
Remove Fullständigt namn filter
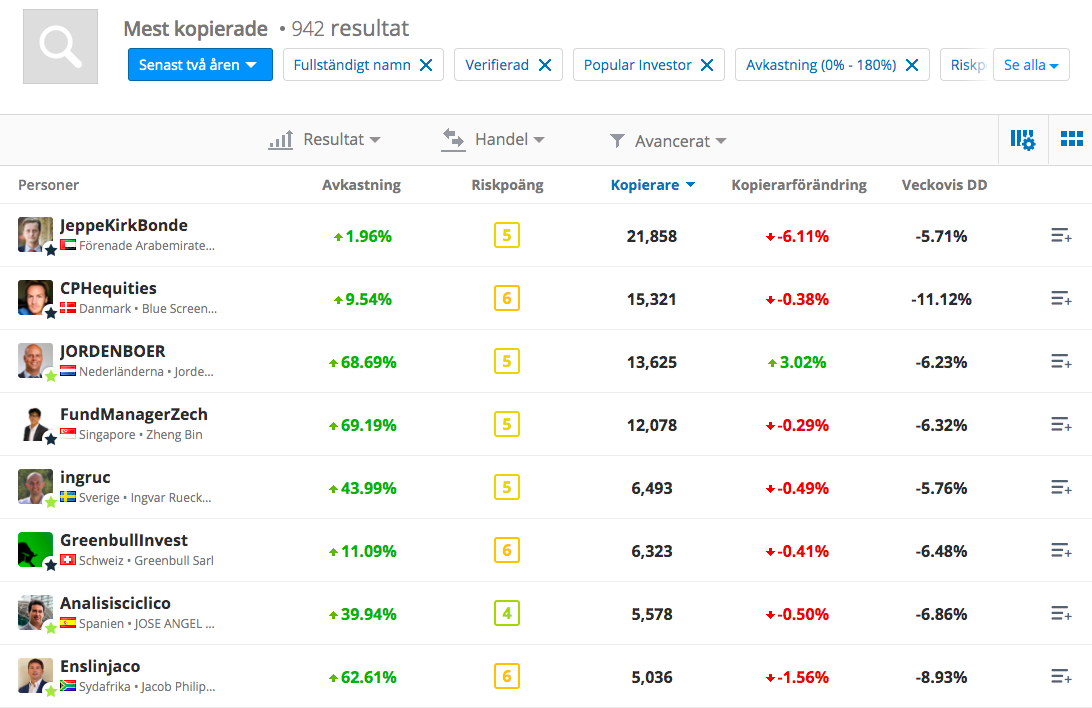click(x=426, y=65)
